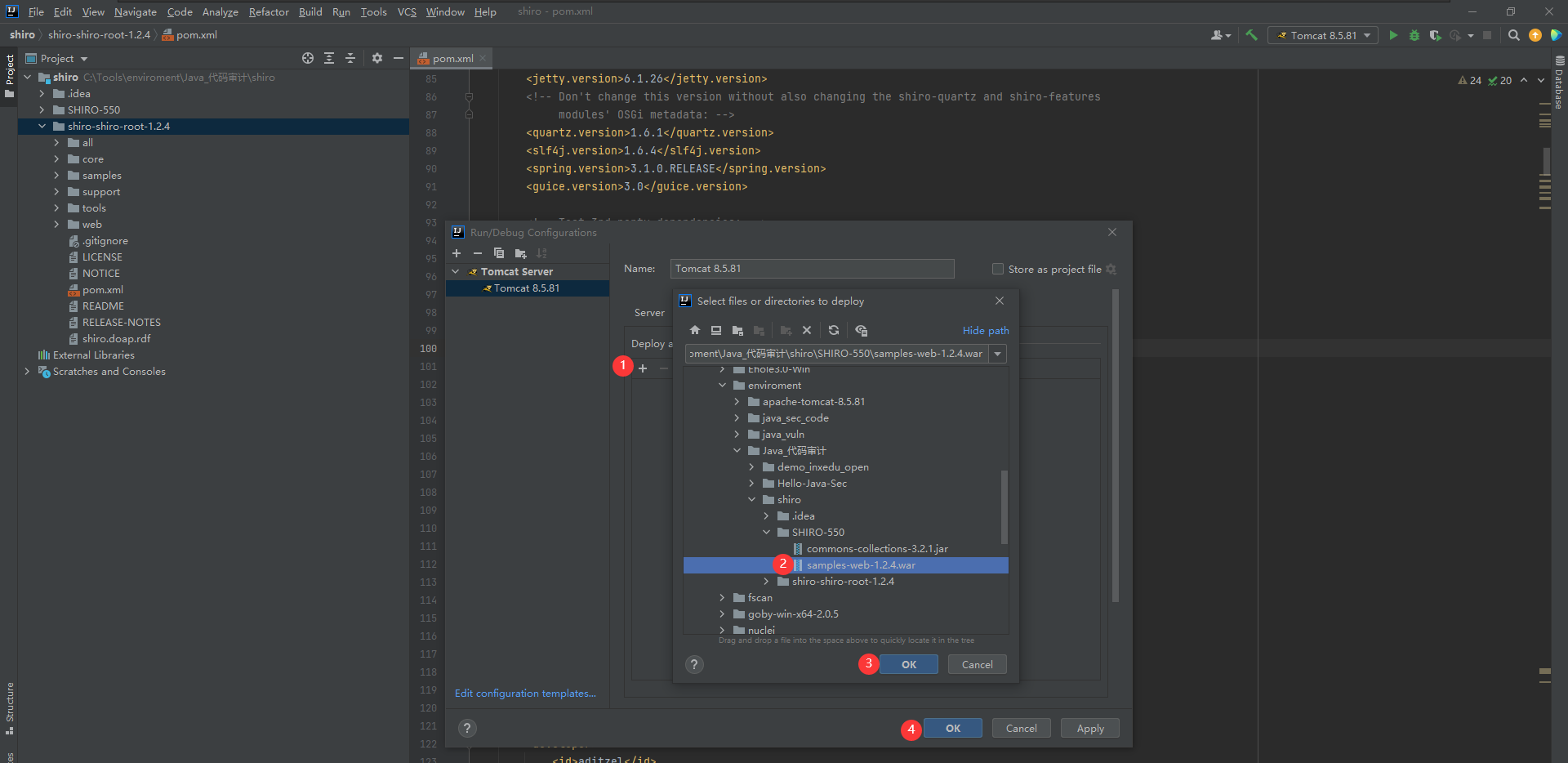1568x763 pixels.
Task: Open path history dropdown in file chooser
Action: click(997, 354)
